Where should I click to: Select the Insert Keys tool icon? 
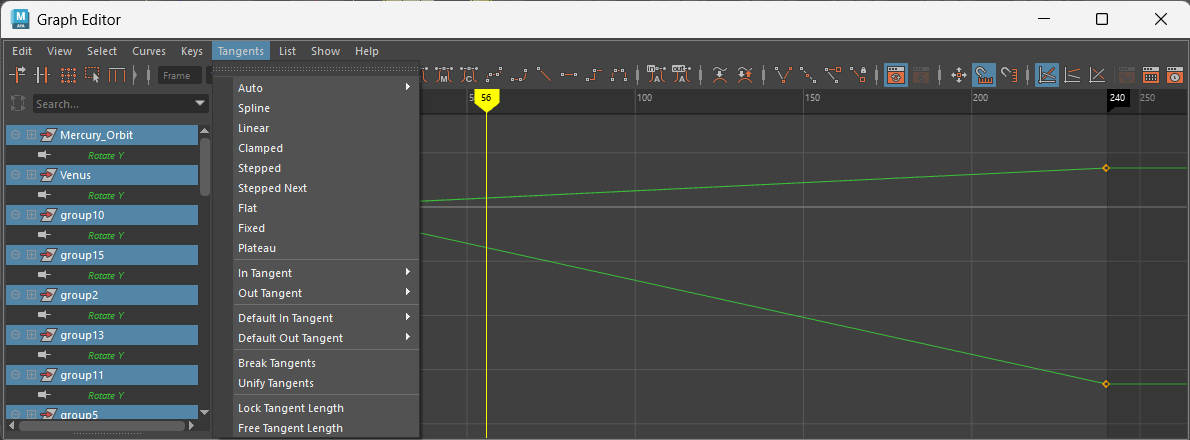43,75
